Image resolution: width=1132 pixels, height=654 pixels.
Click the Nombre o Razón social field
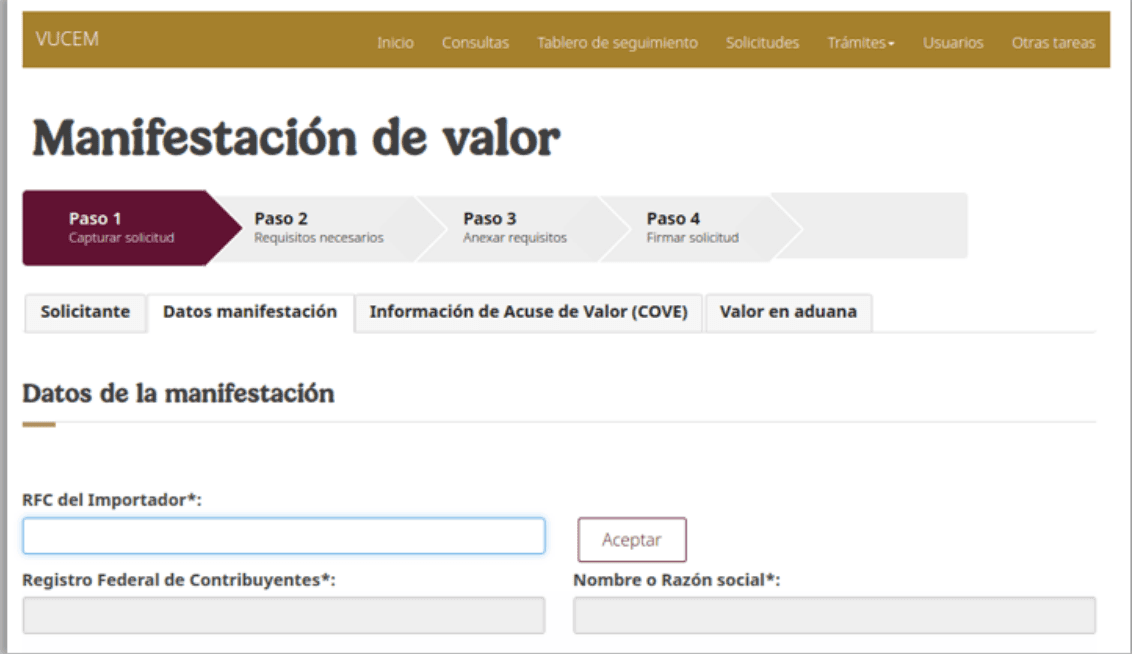point(835,615)
